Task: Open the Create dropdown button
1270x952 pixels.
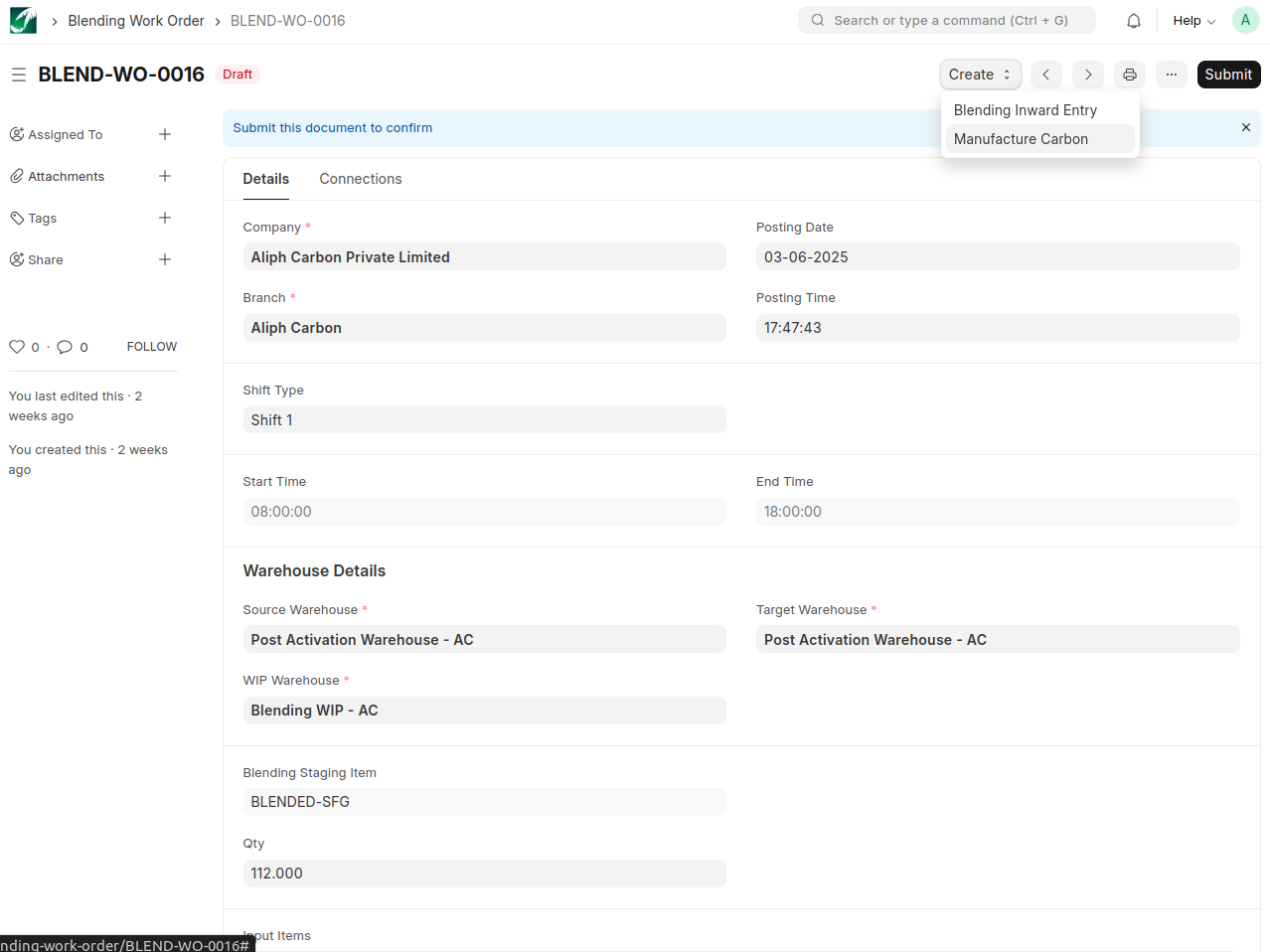Action: [980, 75]
